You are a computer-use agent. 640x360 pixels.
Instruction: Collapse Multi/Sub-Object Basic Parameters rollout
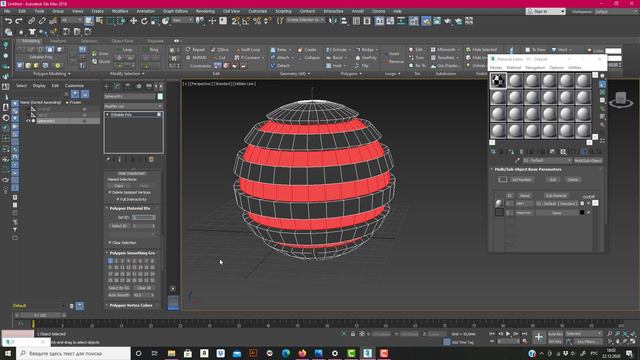528,169
